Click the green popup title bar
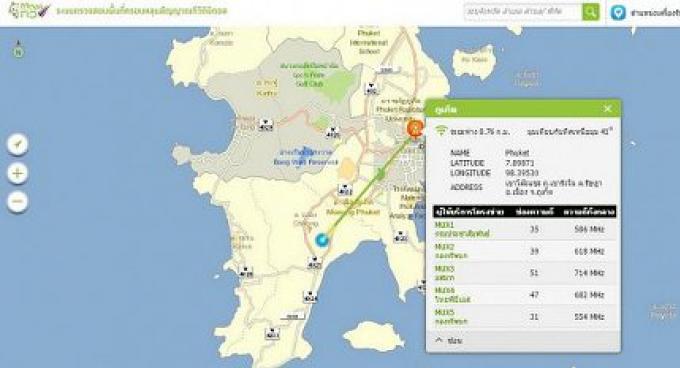Image resolution: width=680 pixels, height=368 pixels. (523, 108)
